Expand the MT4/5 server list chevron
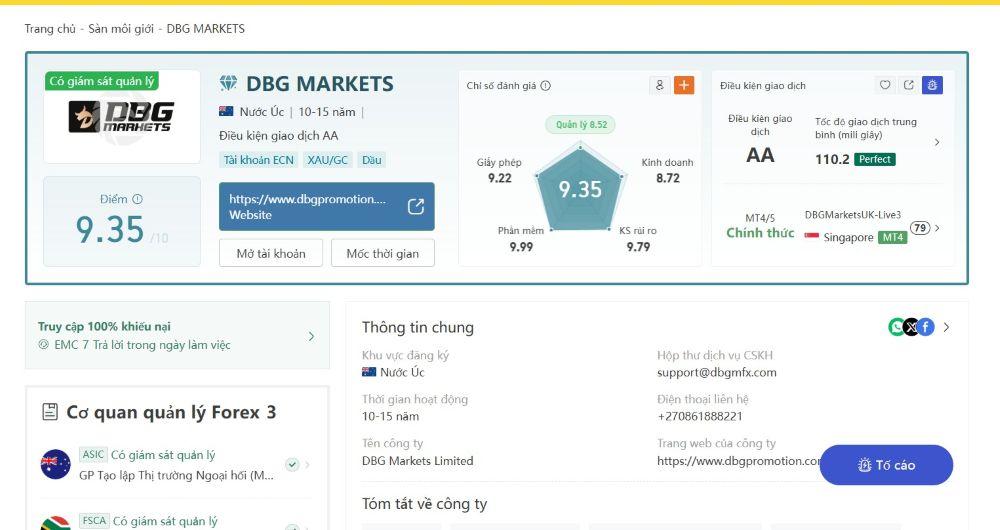 [937, 228]
